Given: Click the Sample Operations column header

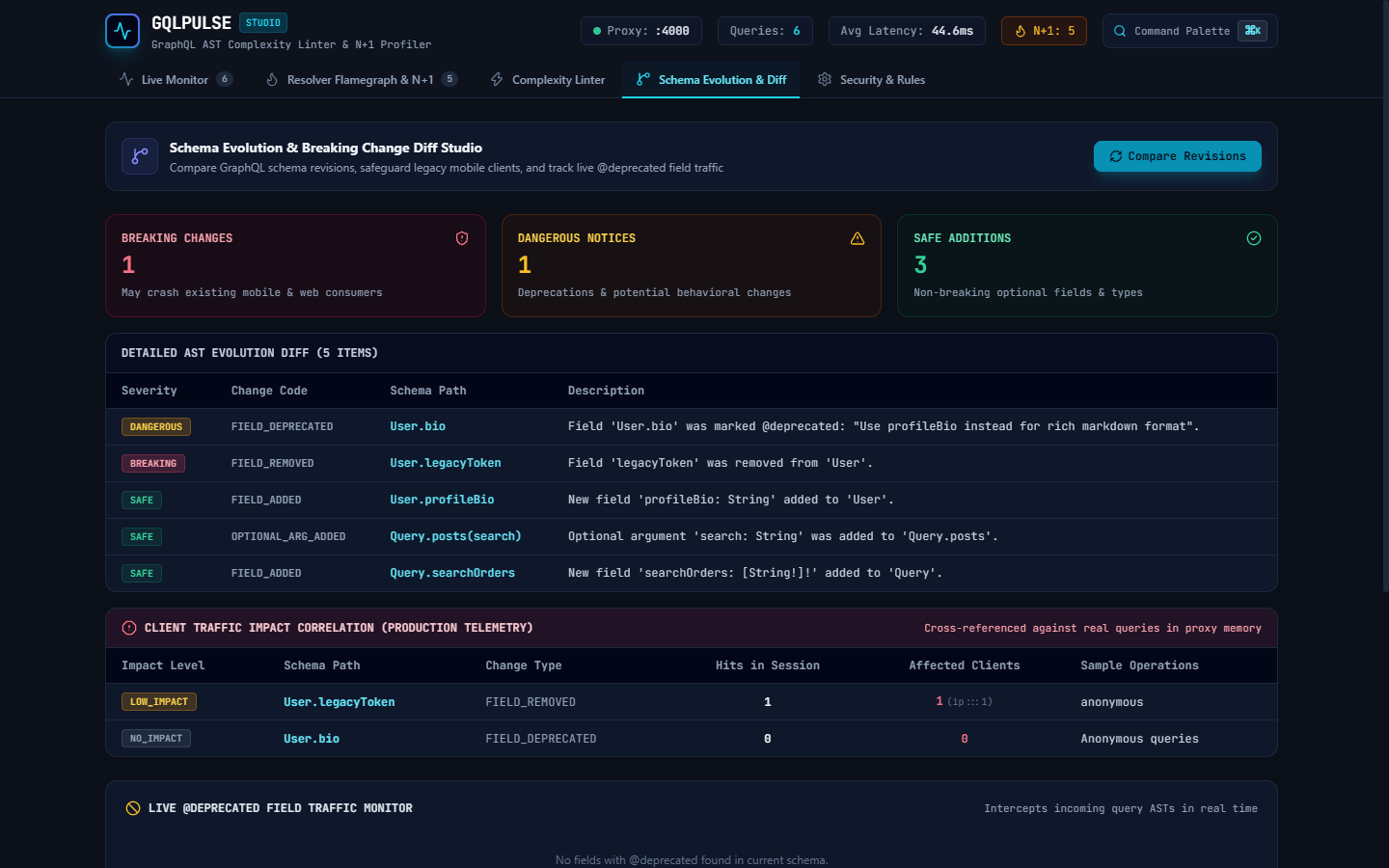Looking at the screenshot, I should pos(1139,665).
